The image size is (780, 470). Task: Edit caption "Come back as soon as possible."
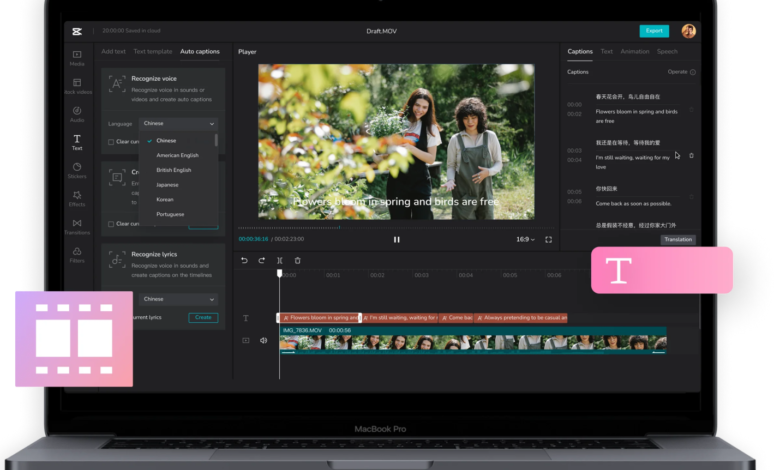click(x=633, y=203)
